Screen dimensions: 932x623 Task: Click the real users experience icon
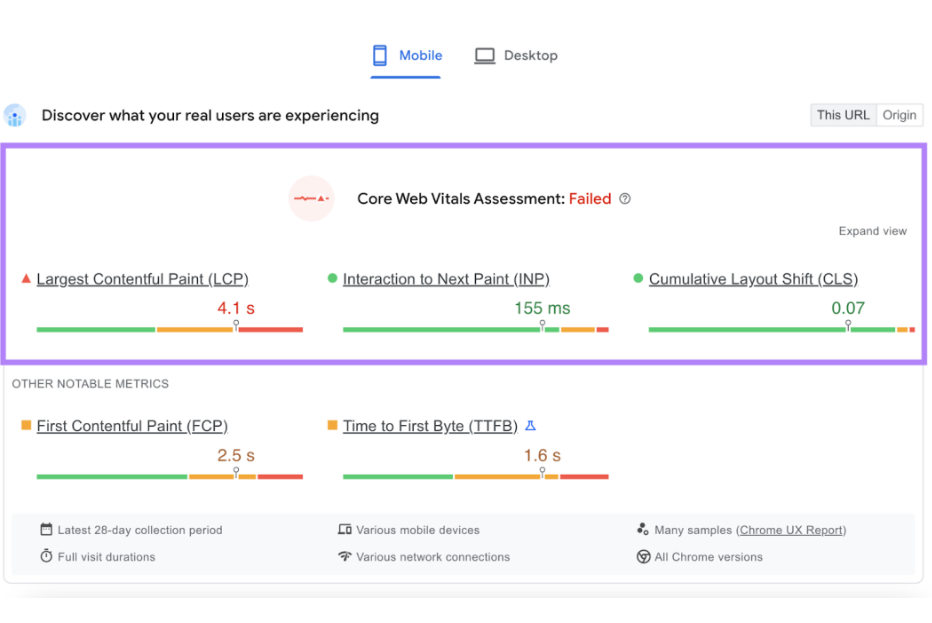coord(15,116)
